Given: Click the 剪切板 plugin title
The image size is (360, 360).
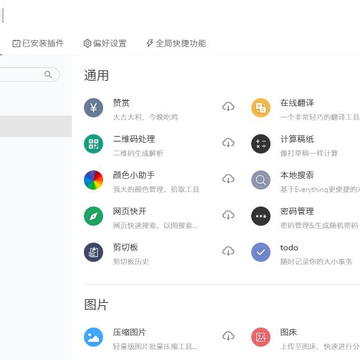Looking at the screenshot, I should (125, 247).
